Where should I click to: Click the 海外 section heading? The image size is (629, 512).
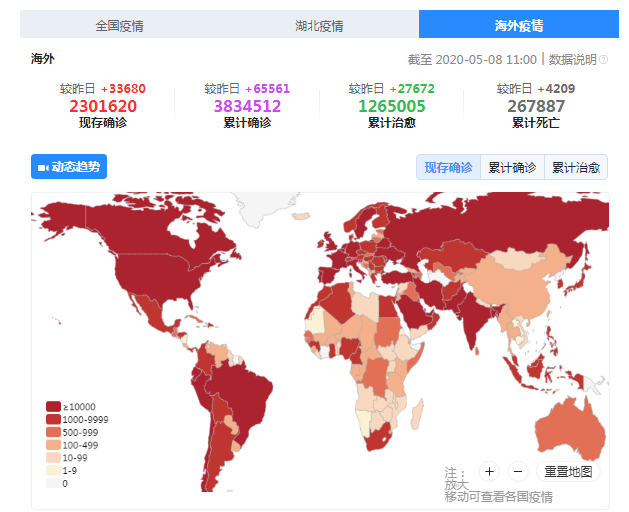(43, 59)
